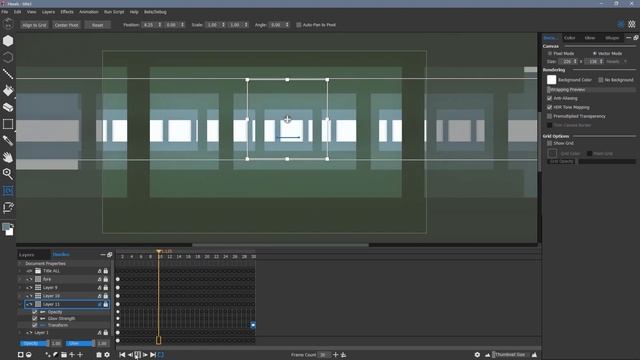Step back one frame

tap(130, 355)
